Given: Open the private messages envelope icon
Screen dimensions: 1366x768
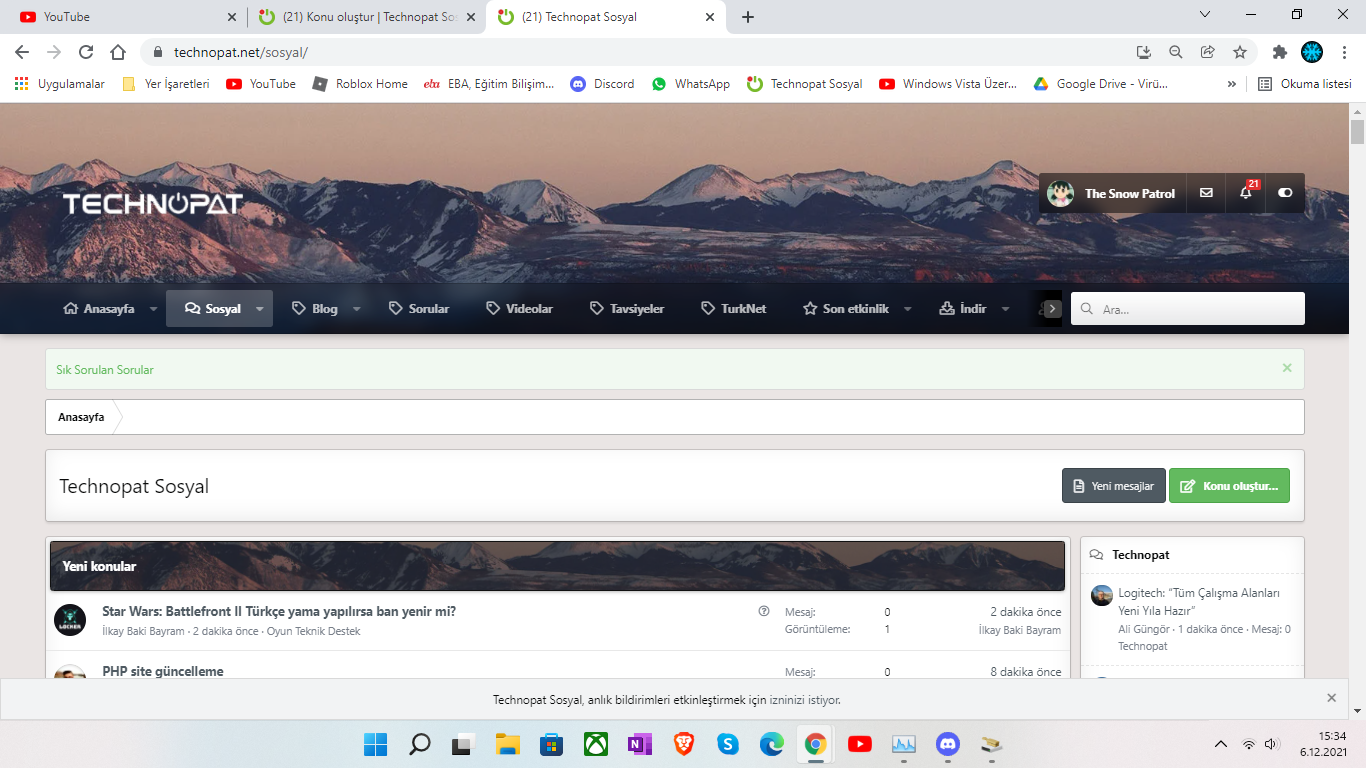Looking at the screenshot, I should [x=1206, y=193].
